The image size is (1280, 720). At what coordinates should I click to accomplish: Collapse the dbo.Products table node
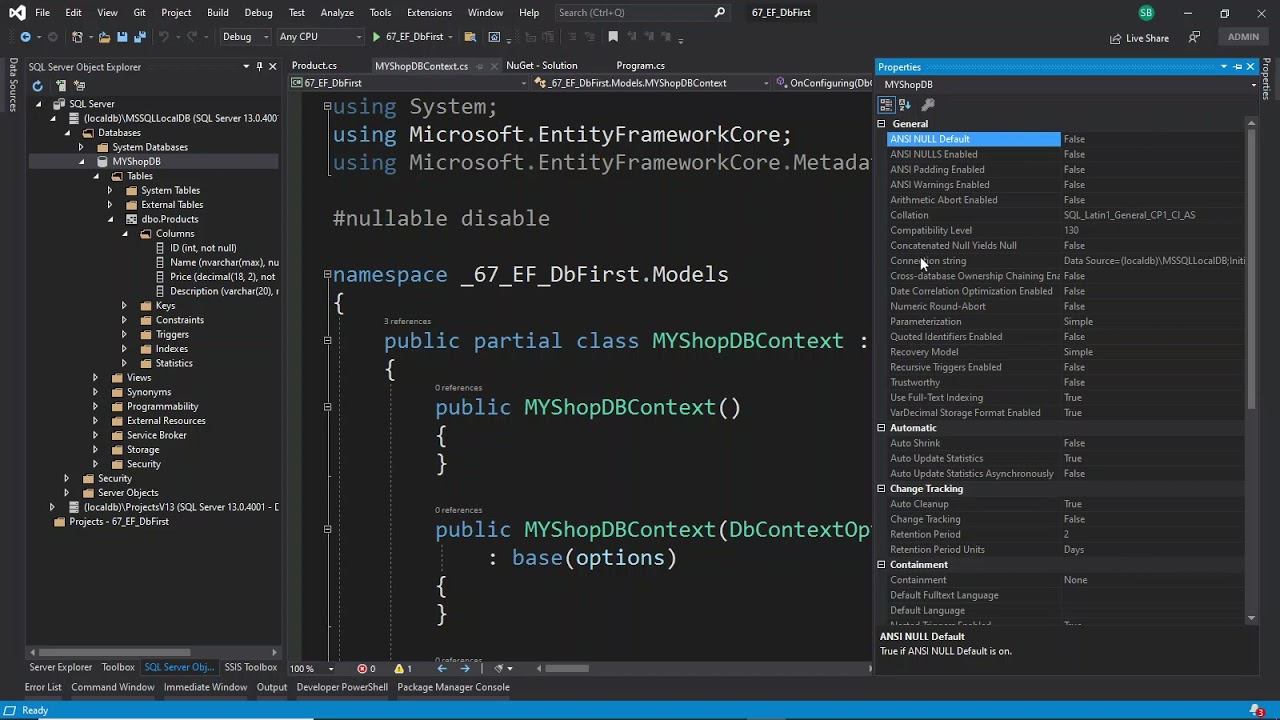pyautogui.click(x=110, y=219)
